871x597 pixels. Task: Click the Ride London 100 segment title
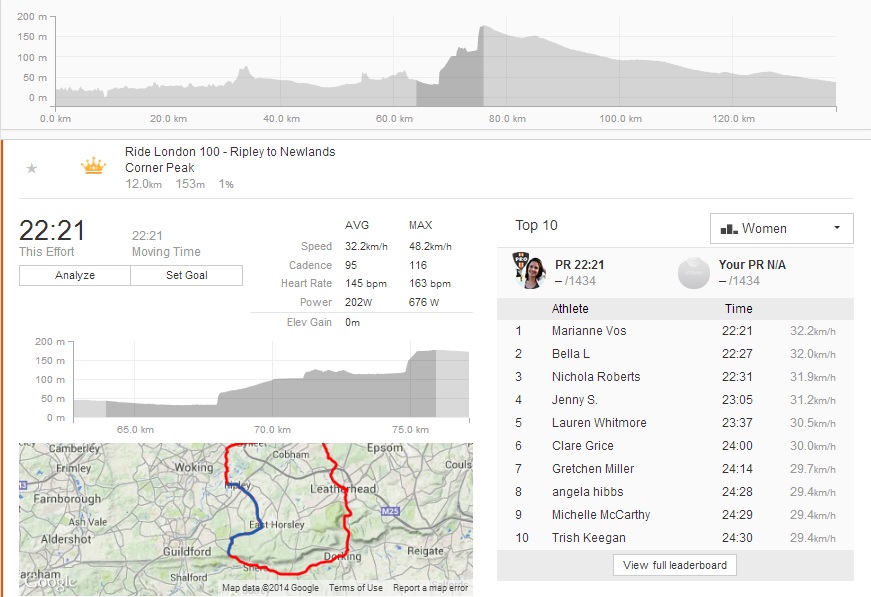230,152
